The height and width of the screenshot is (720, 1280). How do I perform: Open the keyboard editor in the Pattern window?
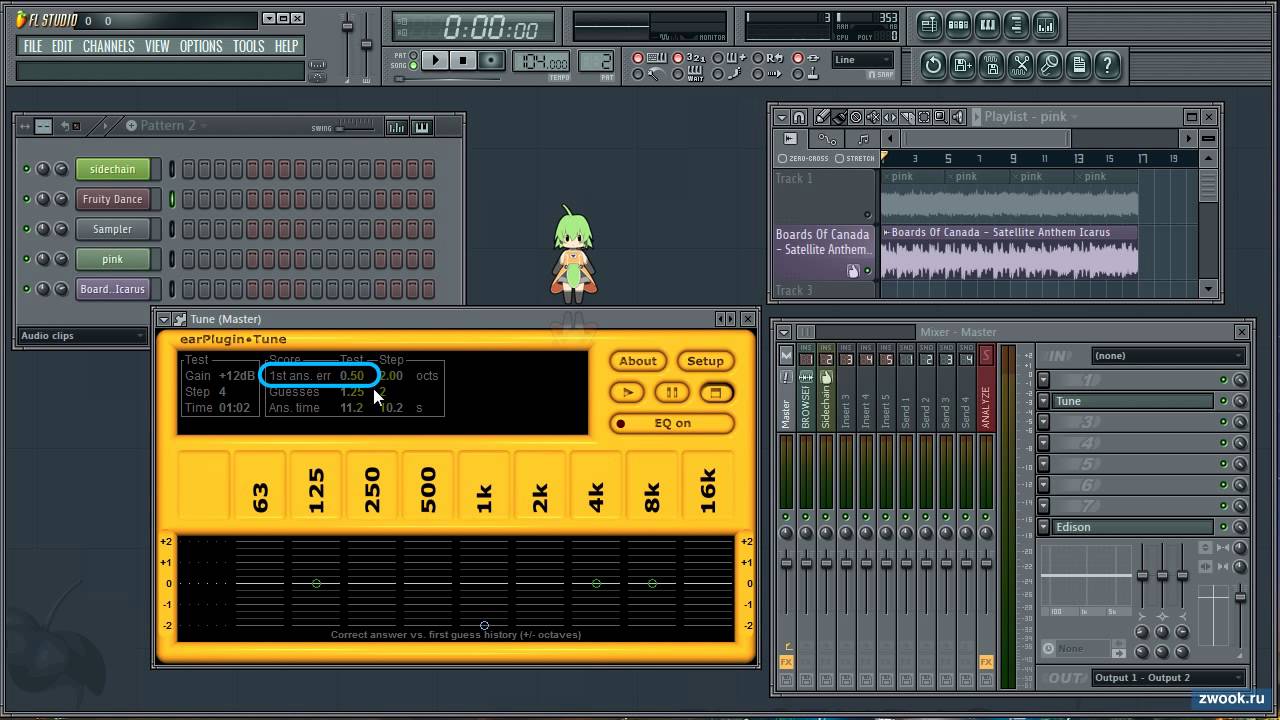click(421, 127)
